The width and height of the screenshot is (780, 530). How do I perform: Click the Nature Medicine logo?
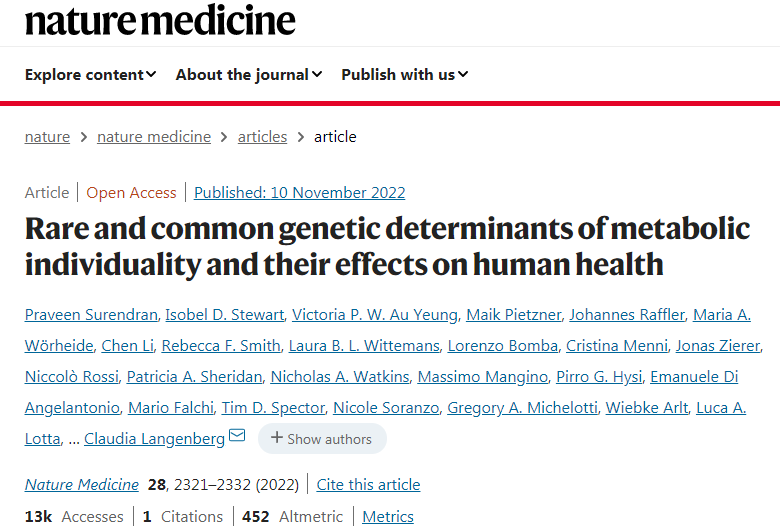160,19
